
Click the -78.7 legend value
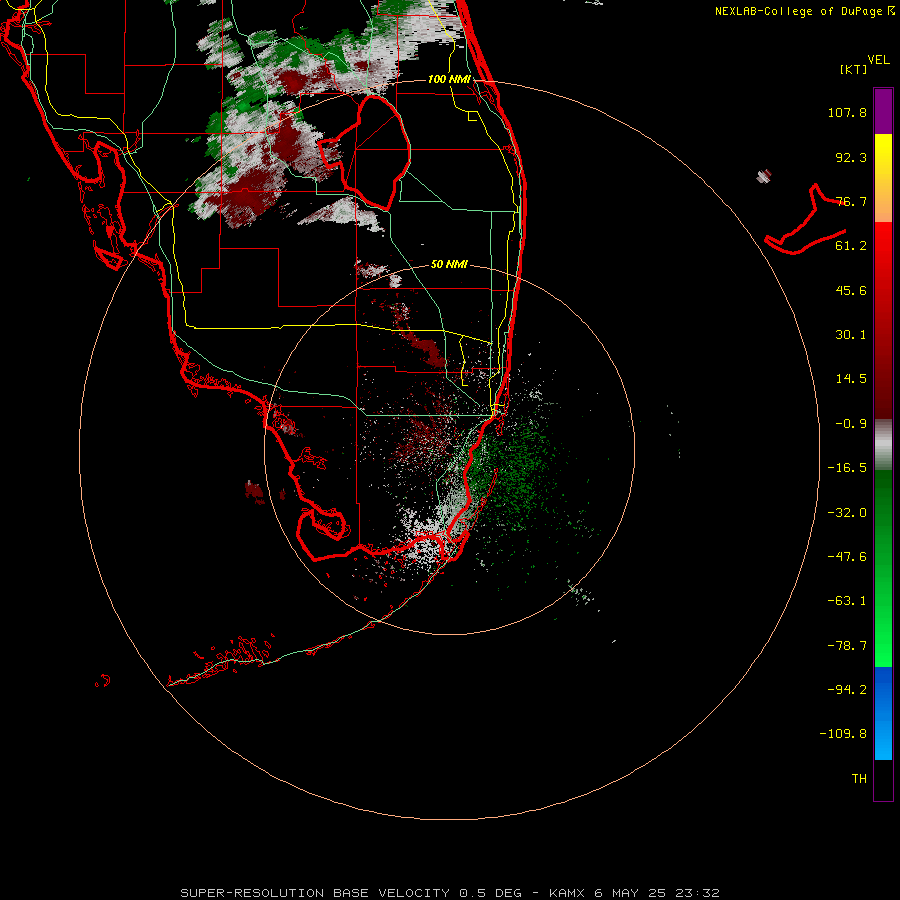tap(847, 646)
